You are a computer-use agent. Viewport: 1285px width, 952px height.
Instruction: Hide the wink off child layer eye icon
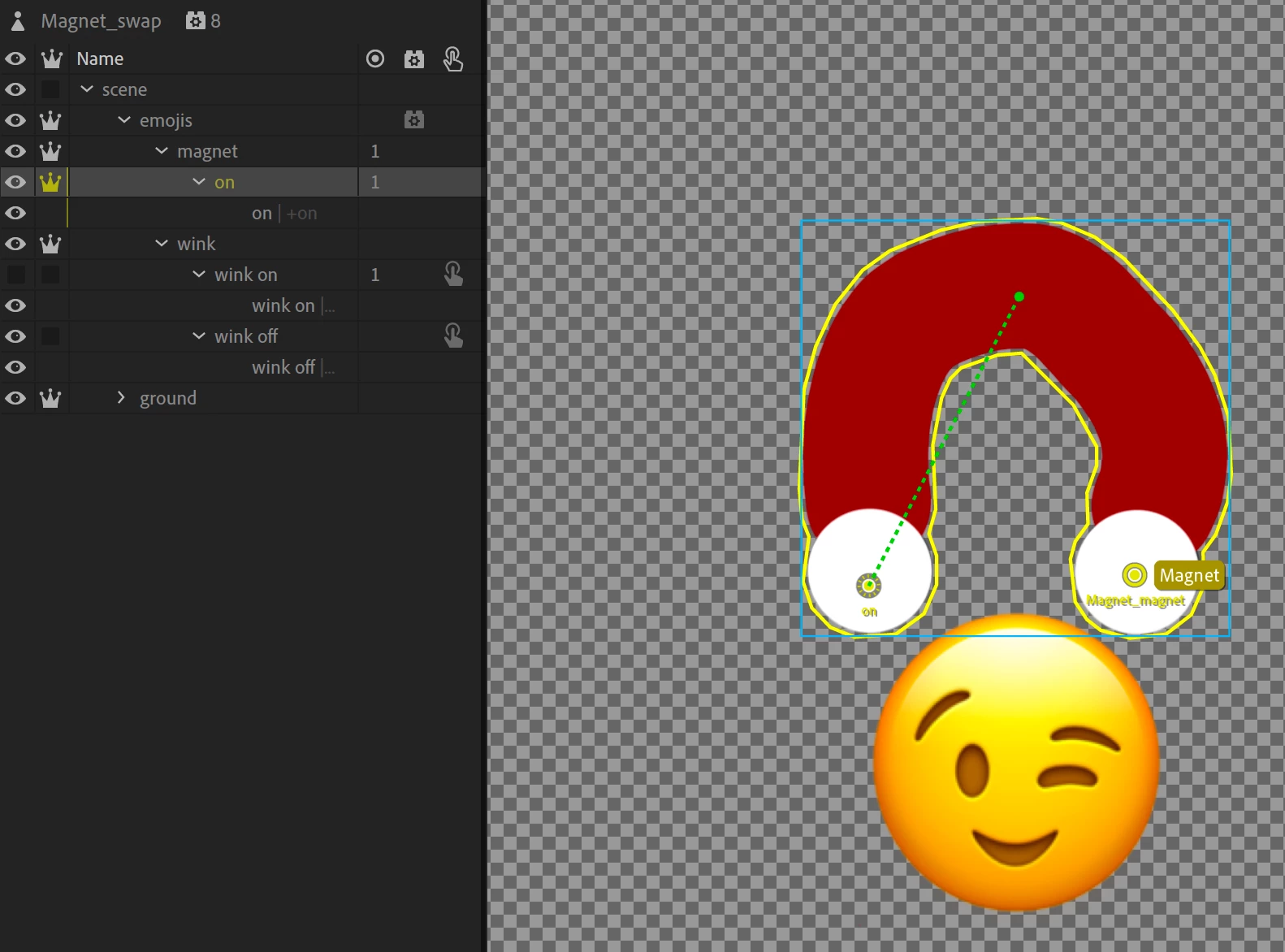[x=15, y=367]
